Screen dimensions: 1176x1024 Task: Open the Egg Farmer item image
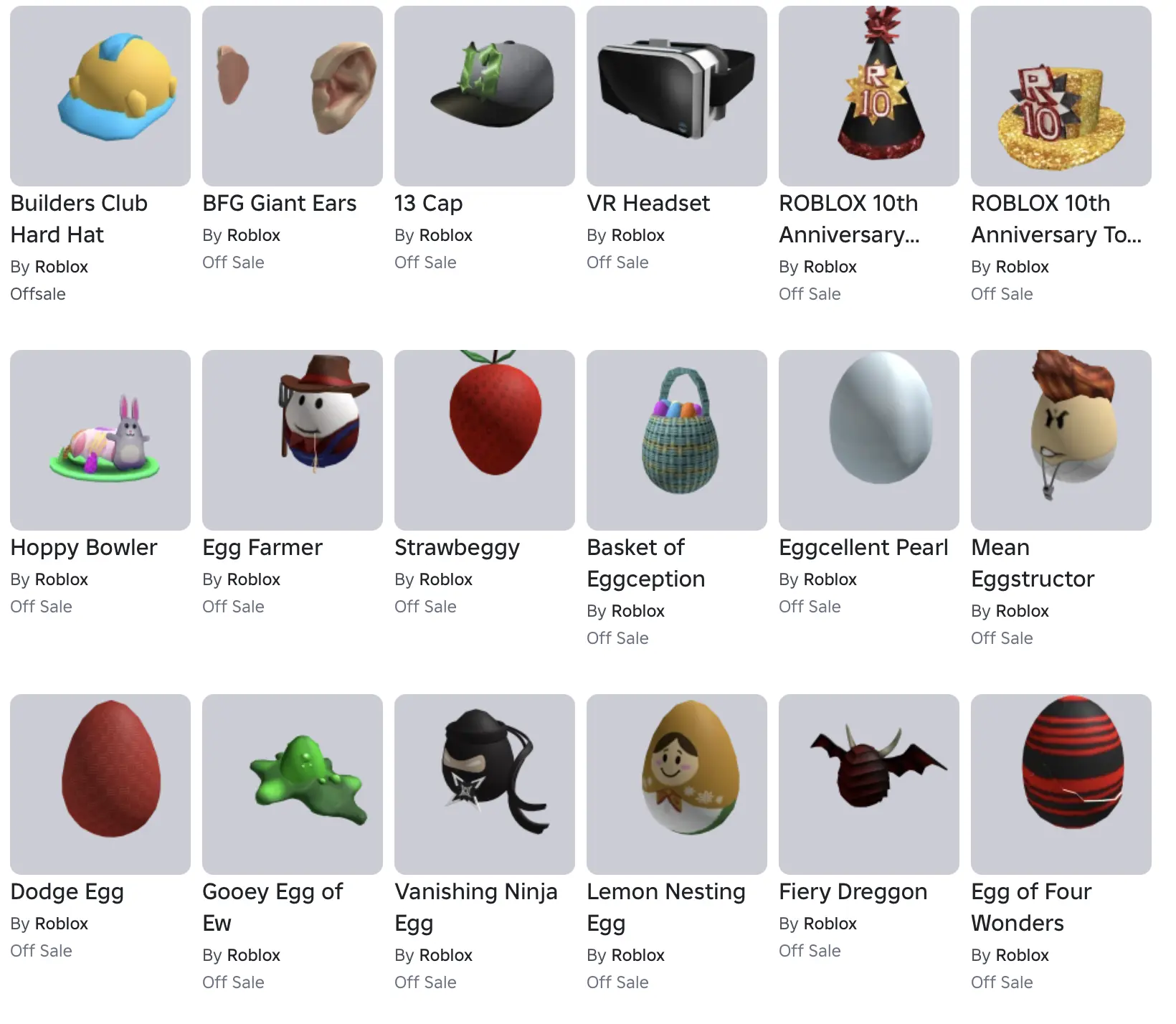pos(293,440)
